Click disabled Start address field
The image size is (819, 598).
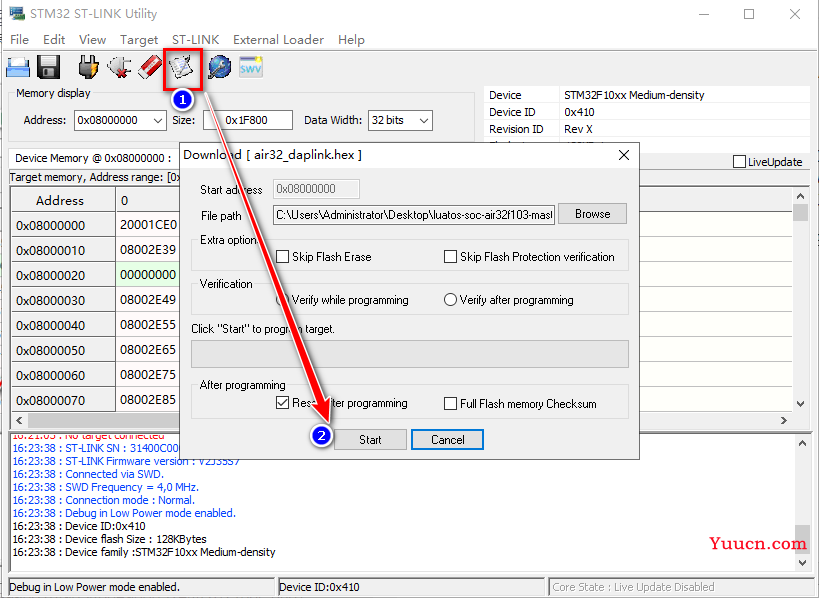coord(316,189)
